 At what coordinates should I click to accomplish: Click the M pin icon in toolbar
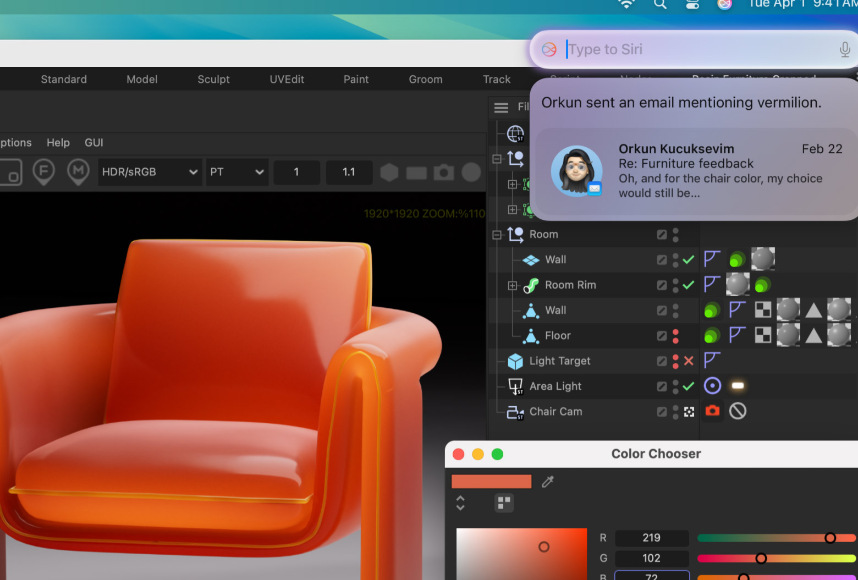(77, 172)
